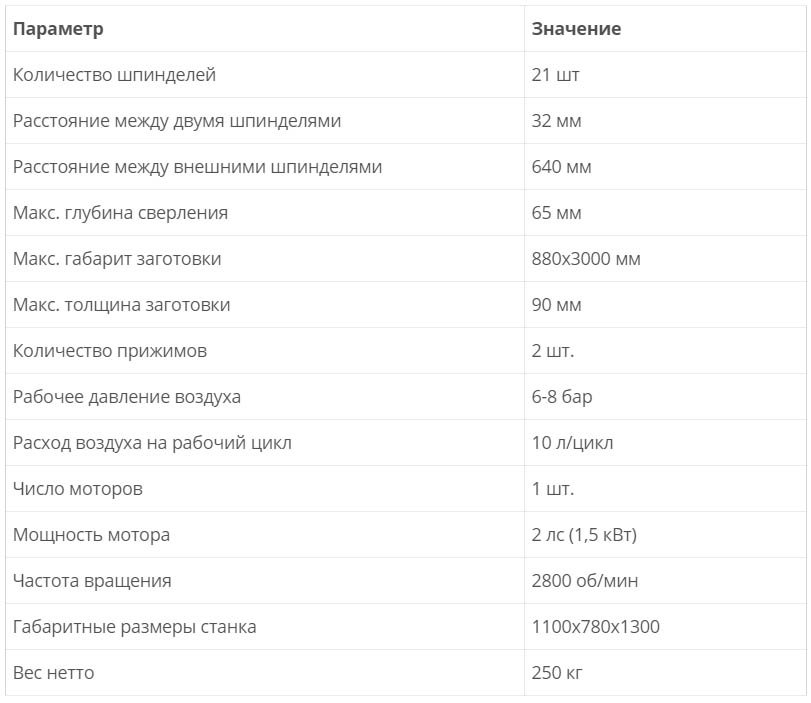Viewport: 811px width, 703px height.
Task: Select the "Макс. габарит заготовки" label
Action: (117, 259)
